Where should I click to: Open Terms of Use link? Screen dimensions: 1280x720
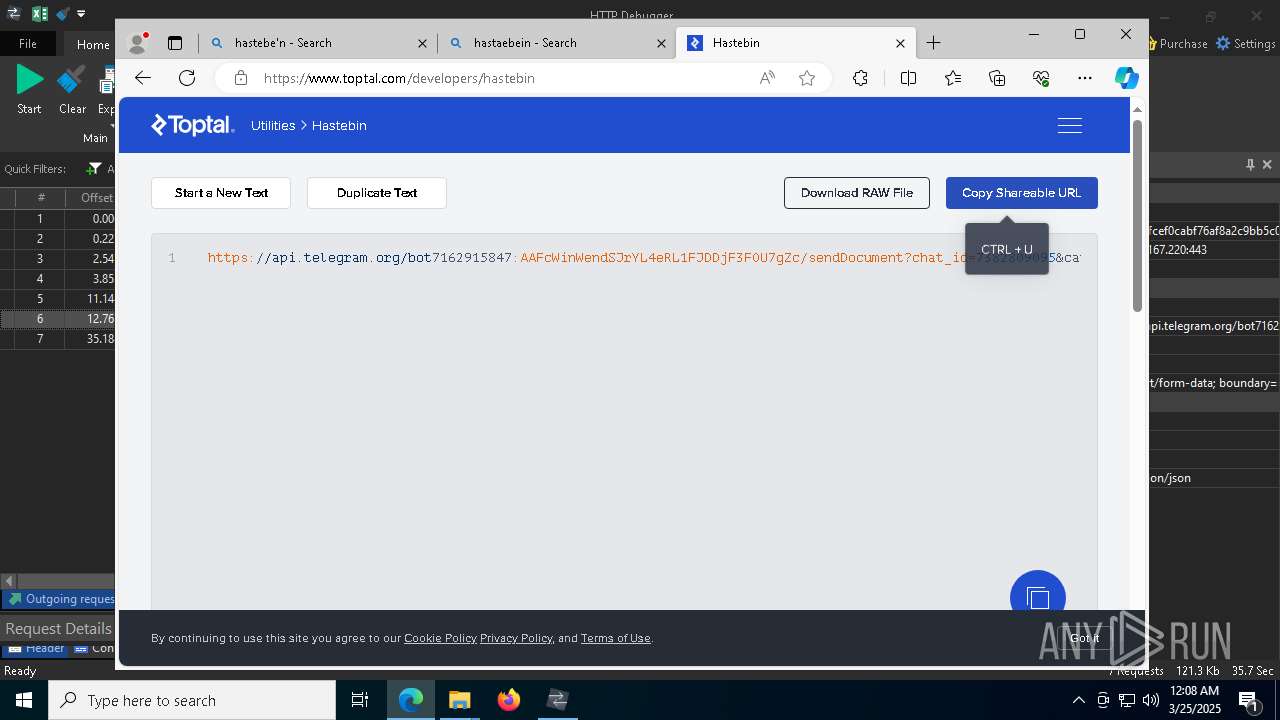pyautogui.click(x=616, y=638)
